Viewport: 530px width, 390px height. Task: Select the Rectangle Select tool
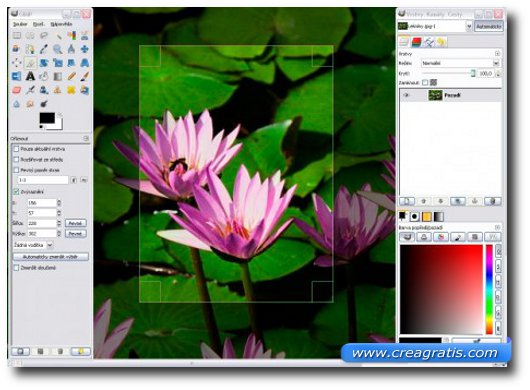coord(17,35)
